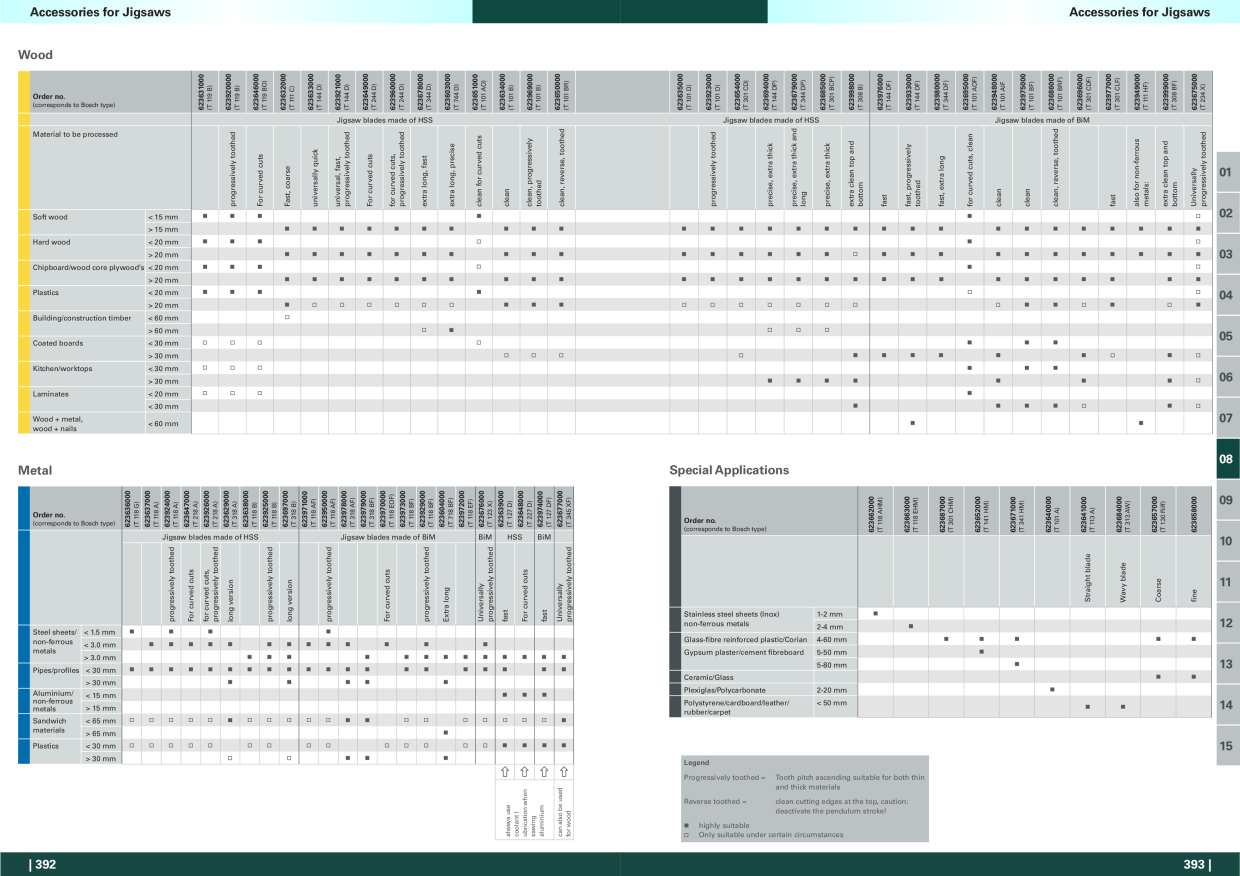Select 'Pipes/profiles' row in Metal table
The height and width of the screenshot is (876, 1240).
(54, 670)
